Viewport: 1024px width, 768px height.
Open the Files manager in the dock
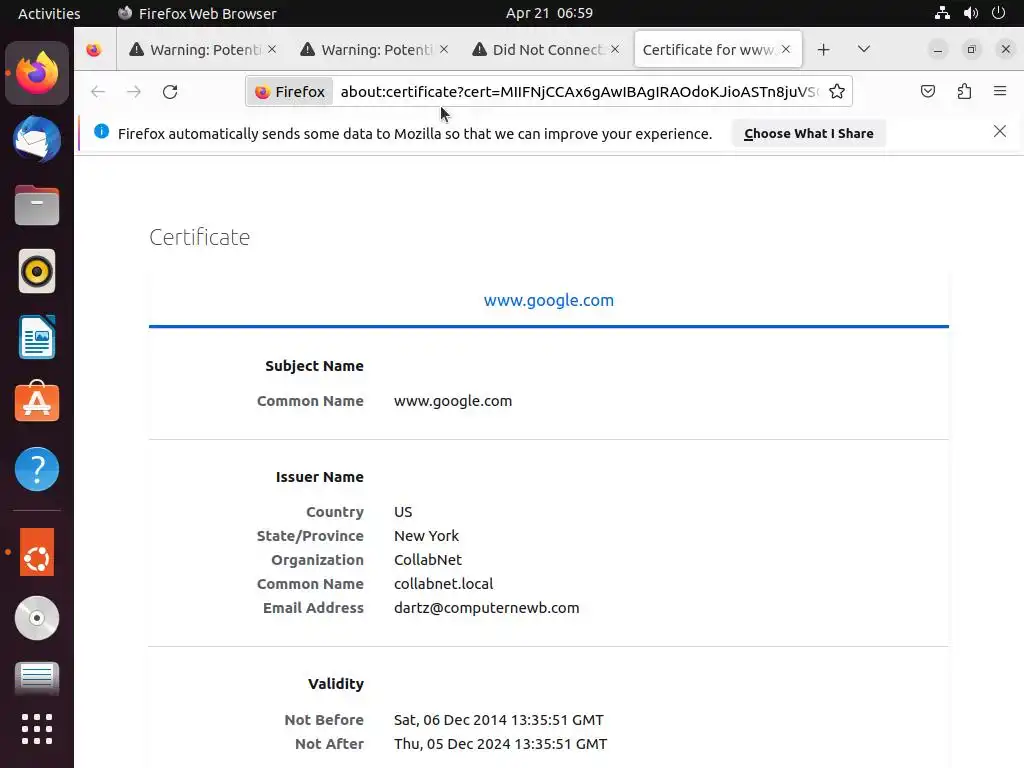pyautogui.click(x=37, y=205)
